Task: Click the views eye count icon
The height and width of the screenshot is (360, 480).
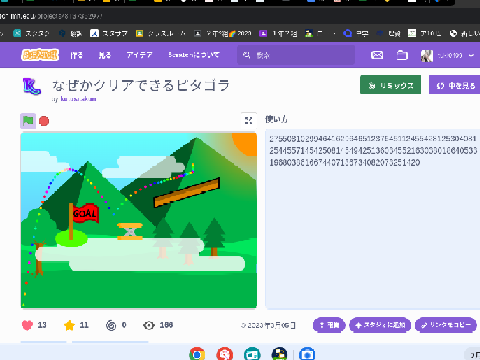Action: [149, 325]
